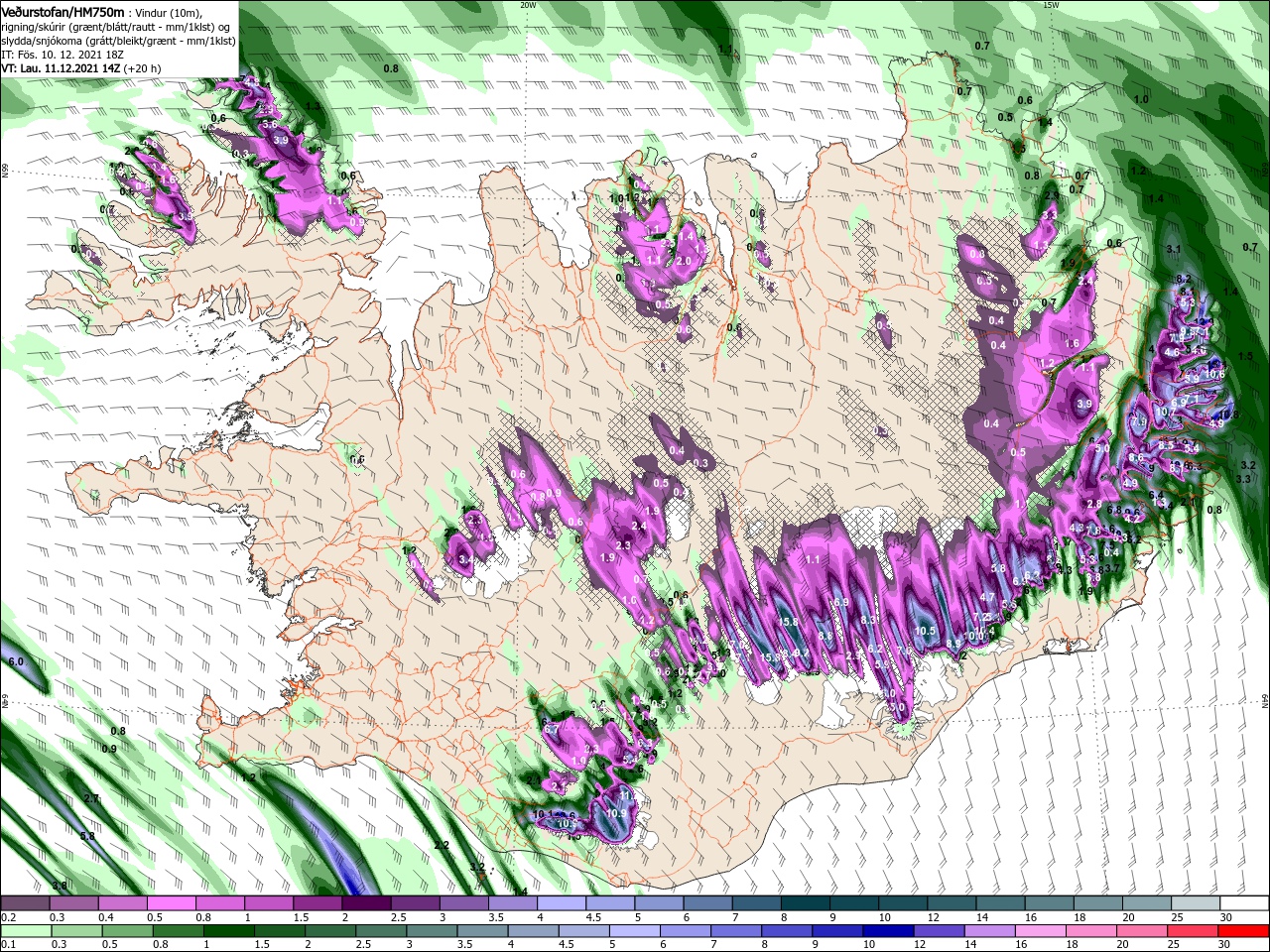Click the 0.2 label in the top legend row

click(8, 917)
